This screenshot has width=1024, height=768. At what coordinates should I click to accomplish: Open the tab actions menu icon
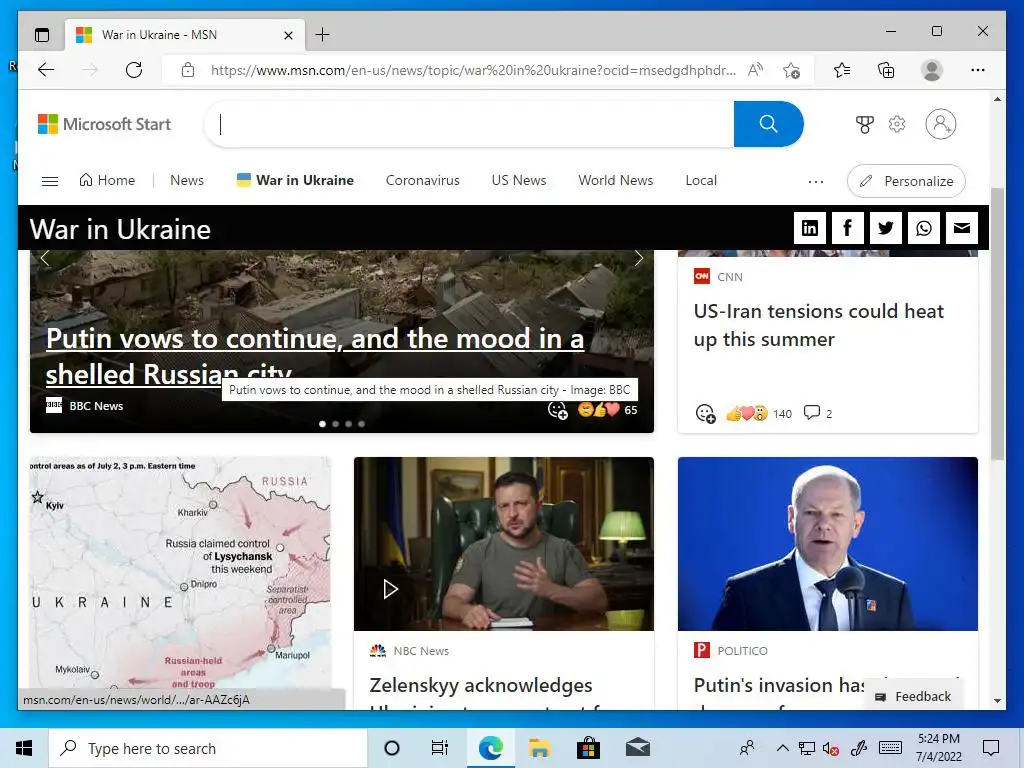tap(42, 35)
